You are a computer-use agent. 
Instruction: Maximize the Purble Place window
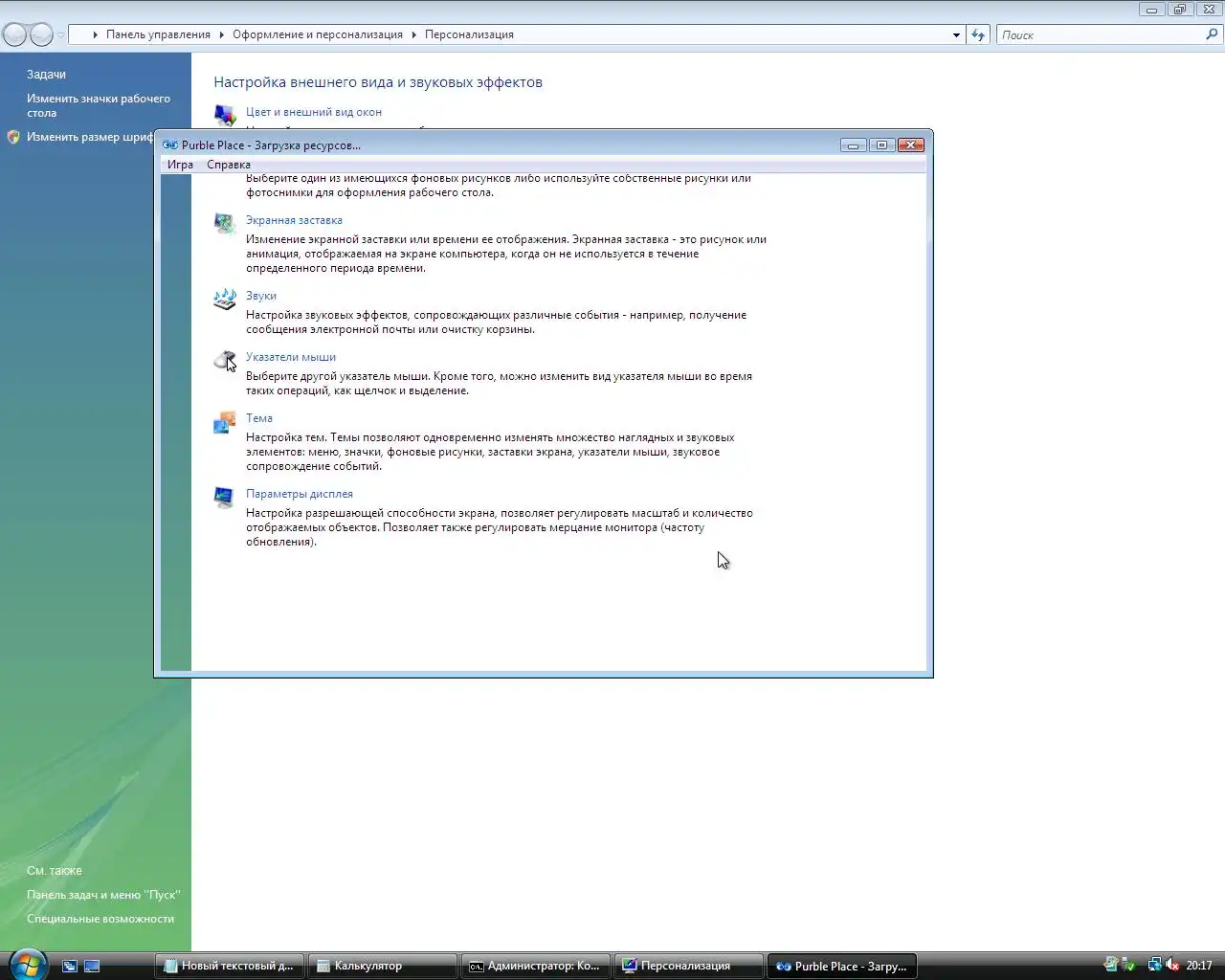click(881, 145)
